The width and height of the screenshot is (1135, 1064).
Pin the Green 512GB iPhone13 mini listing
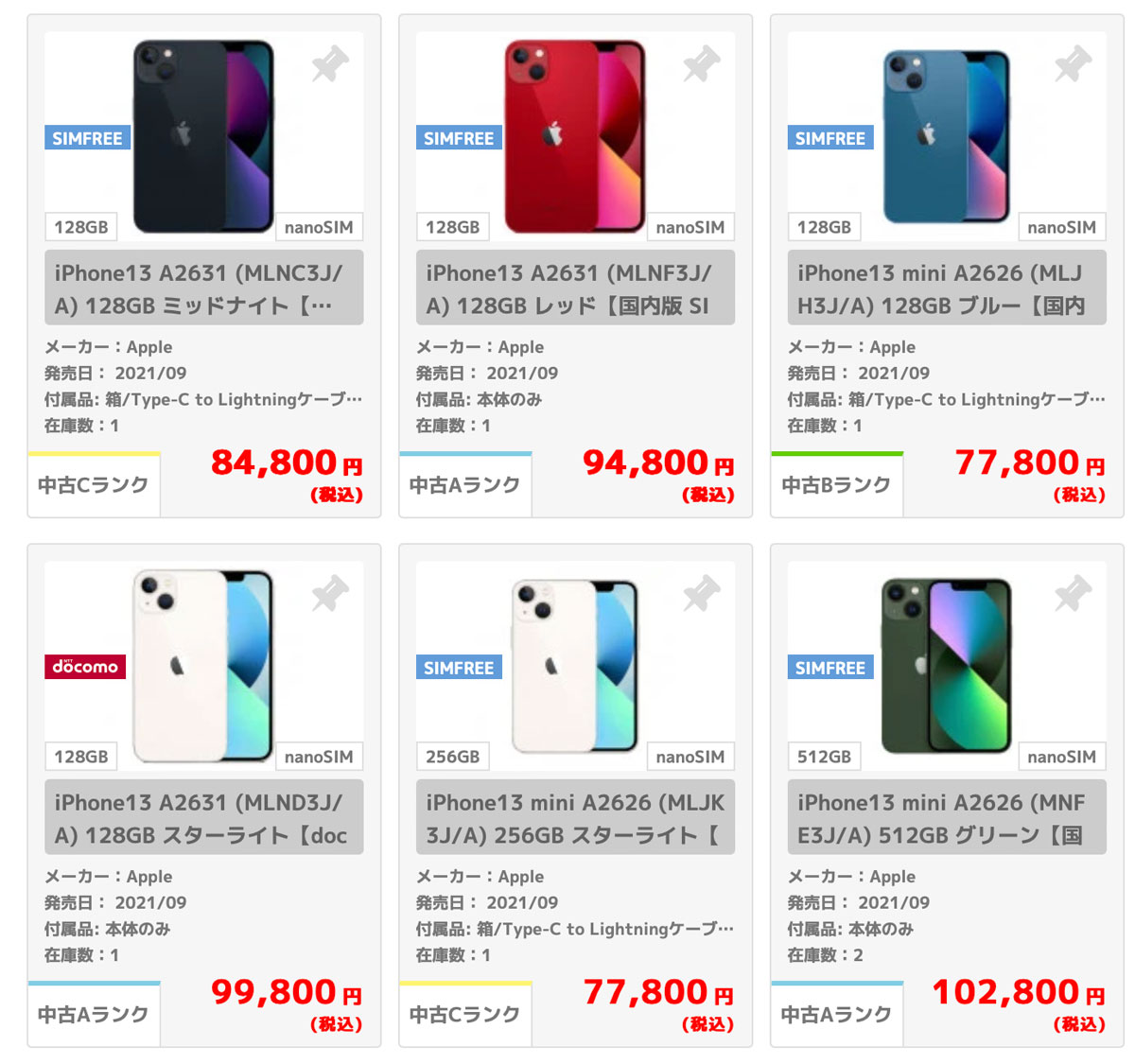[x=1074, y=594]
